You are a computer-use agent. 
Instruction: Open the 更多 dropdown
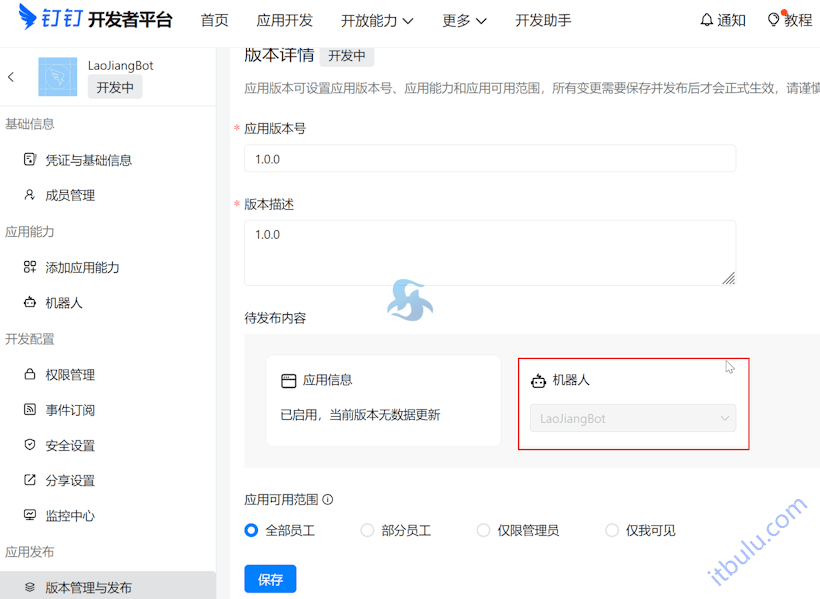tap(464, 19)
